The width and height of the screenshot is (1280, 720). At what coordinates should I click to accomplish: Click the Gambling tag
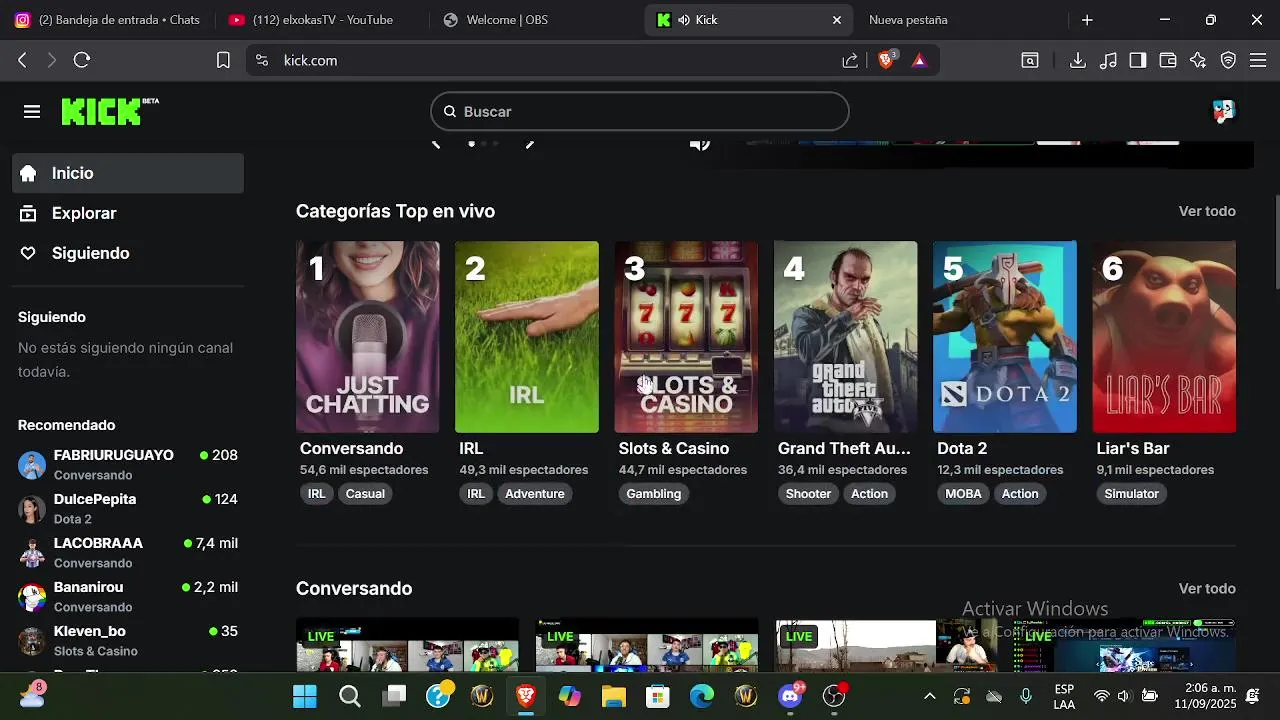pos(653,493)
